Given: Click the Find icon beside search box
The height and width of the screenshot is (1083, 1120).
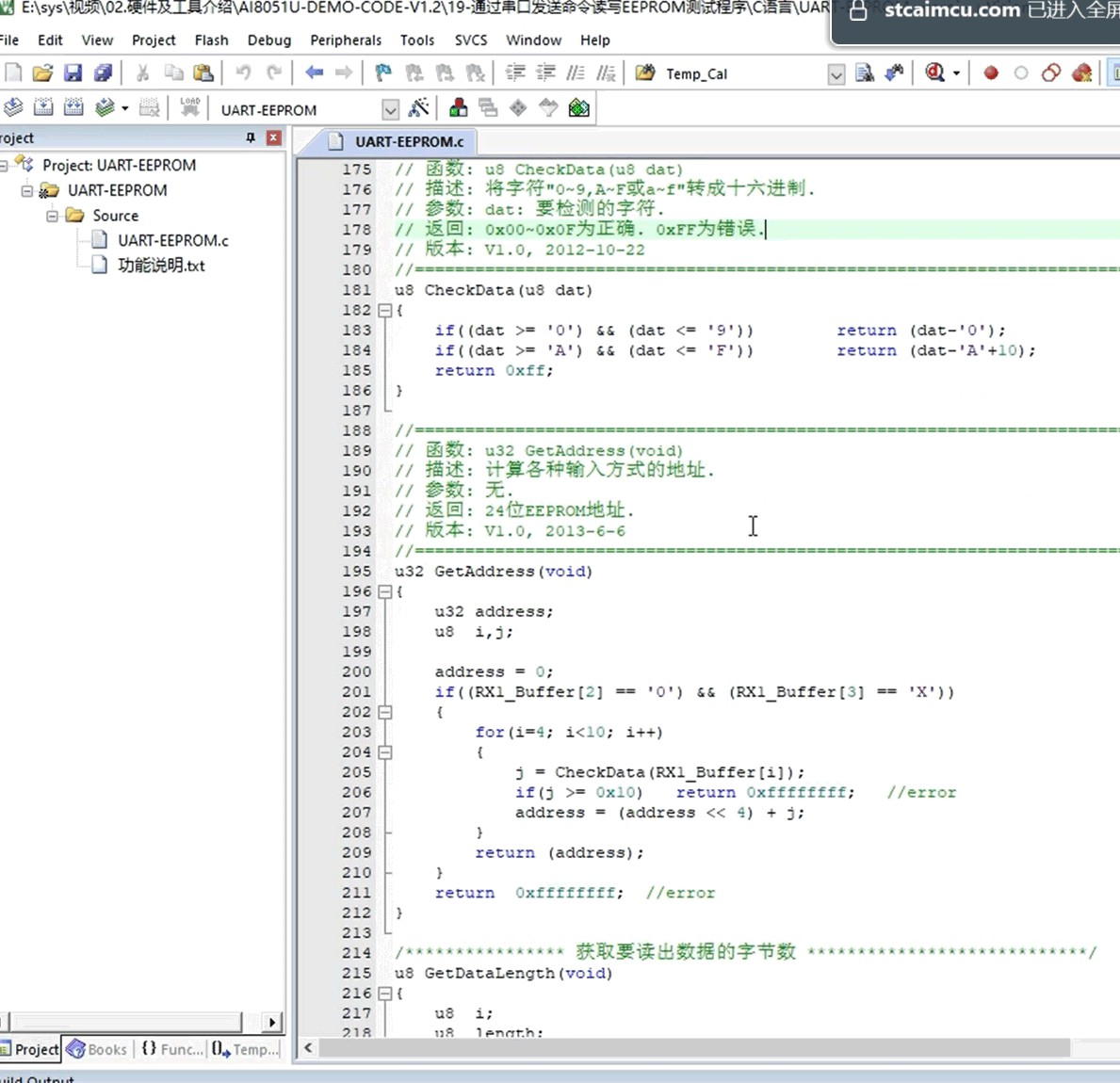Looking at the screenshot, I should tap(865, 73).
